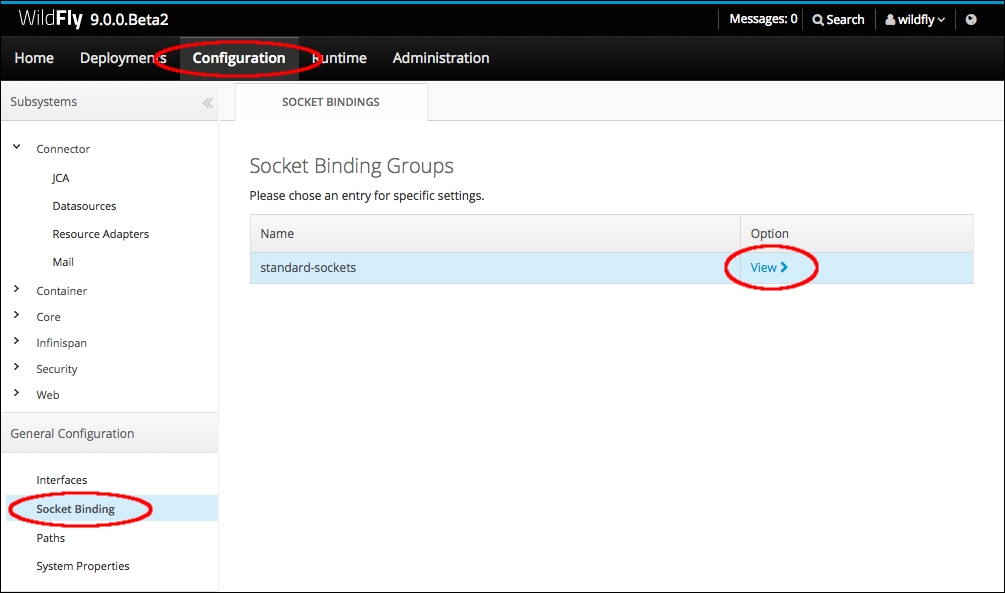Collapse the Connector tree node

click(x=17, y=148)
